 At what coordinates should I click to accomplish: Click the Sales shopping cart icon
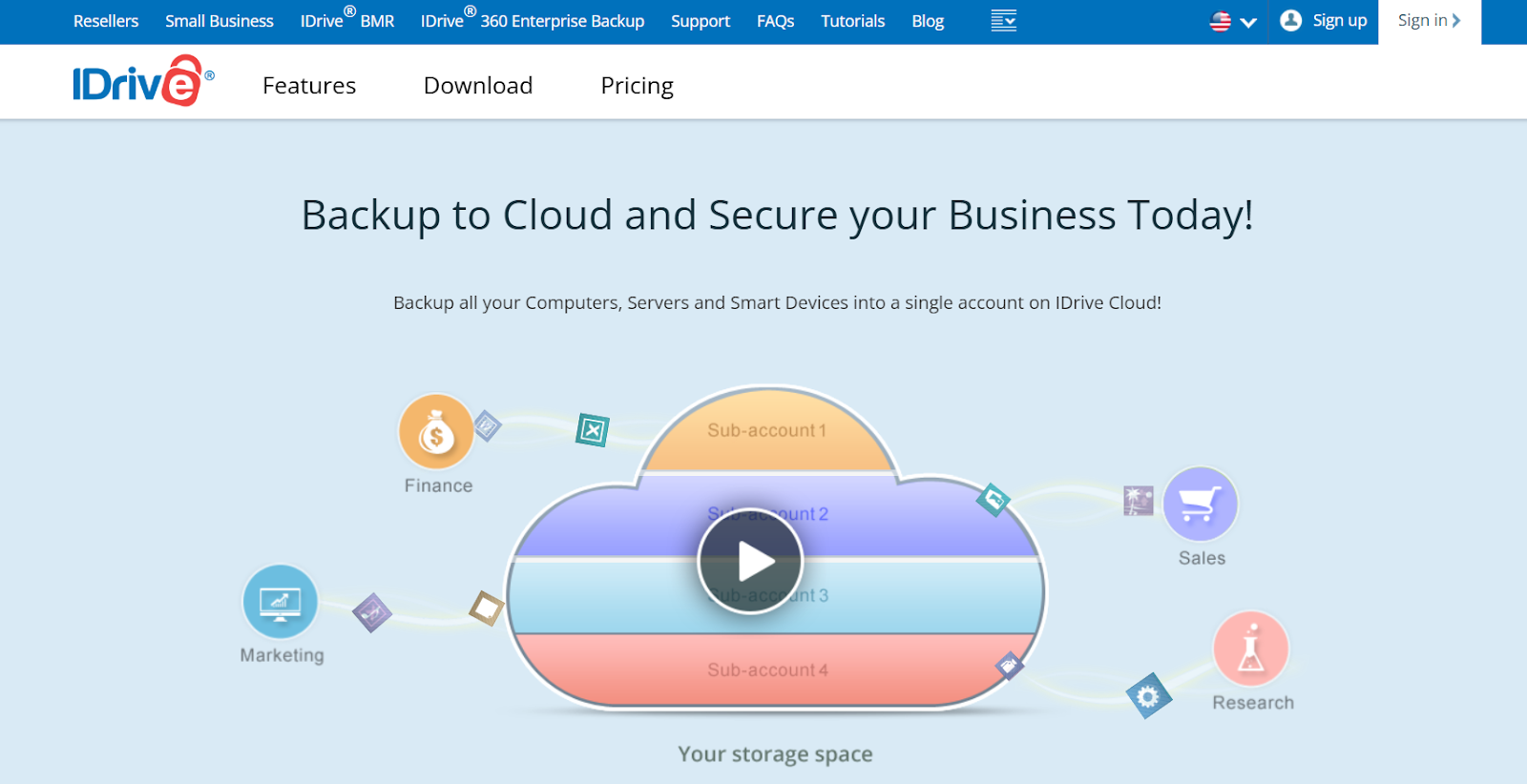[1200, 504]
